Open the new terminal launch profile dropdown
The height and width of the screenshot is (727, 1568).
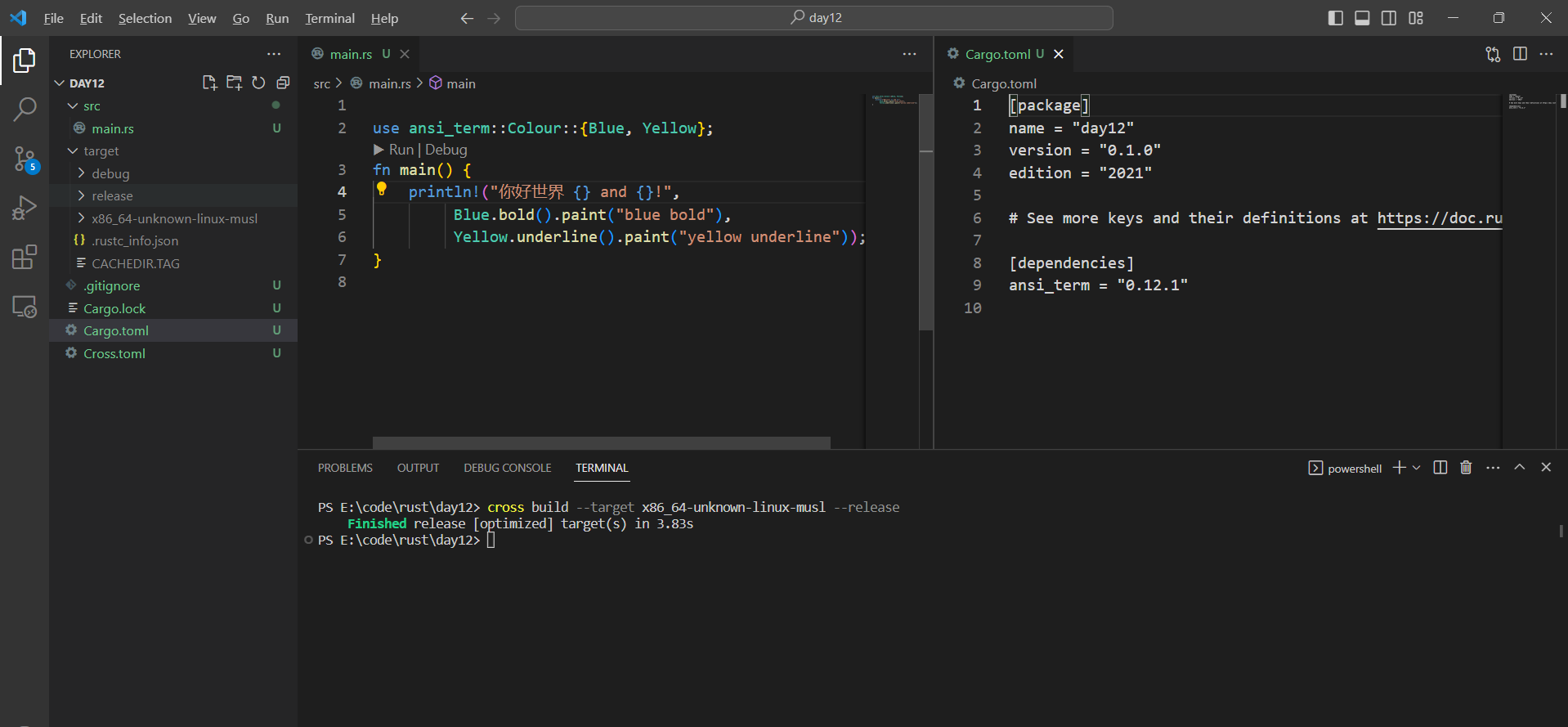pos(1417,468)
